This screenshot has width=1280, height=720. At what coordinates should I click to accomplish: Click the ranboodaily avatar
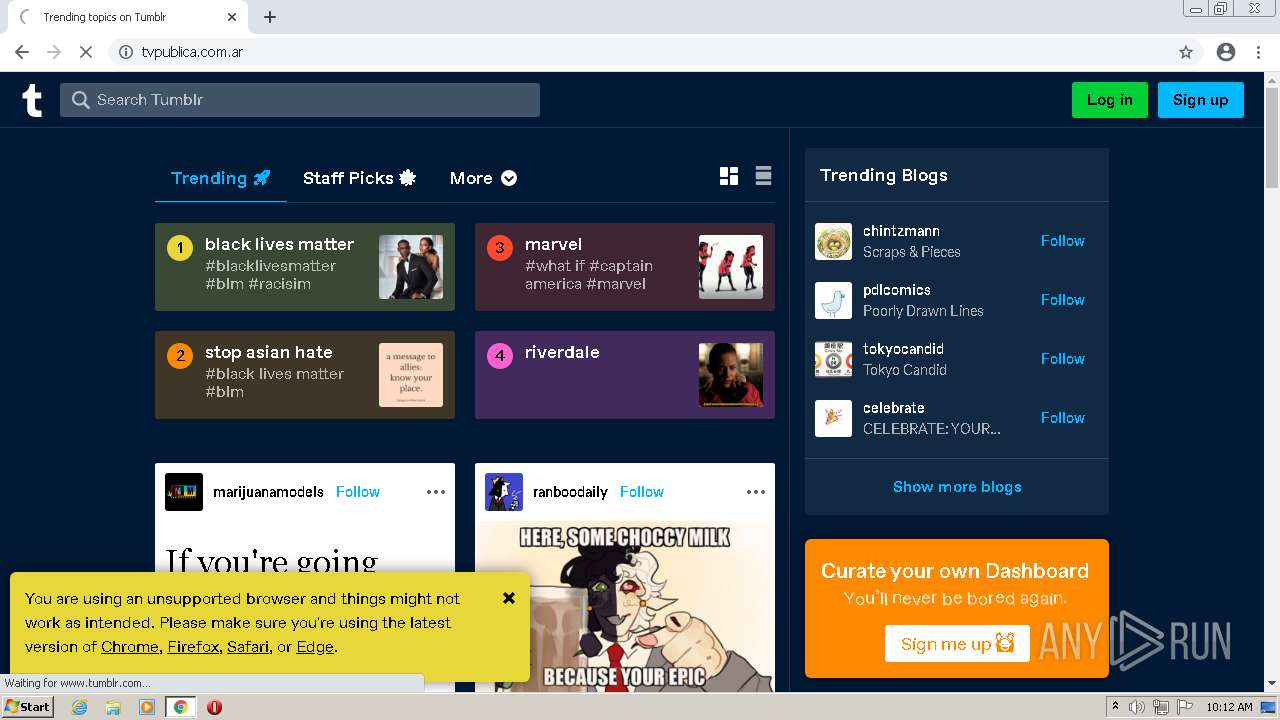[504, 492]
